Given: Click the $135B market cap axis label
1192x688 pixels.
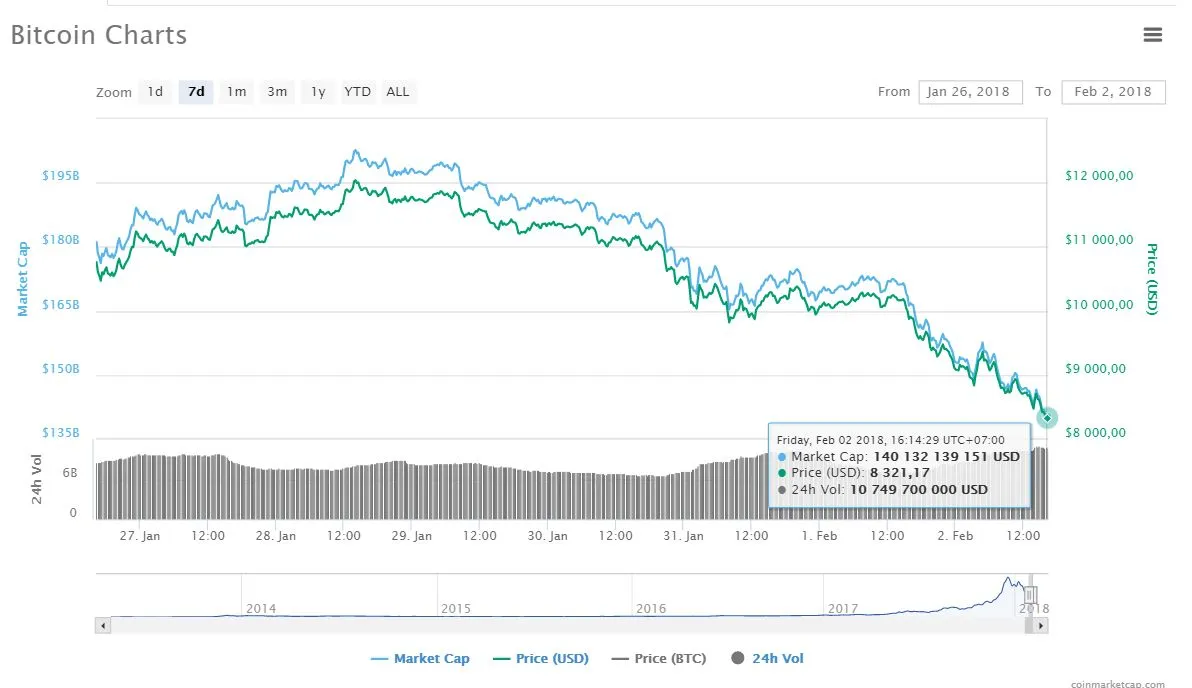Looking at the screenshot, I should pos(61,433).
